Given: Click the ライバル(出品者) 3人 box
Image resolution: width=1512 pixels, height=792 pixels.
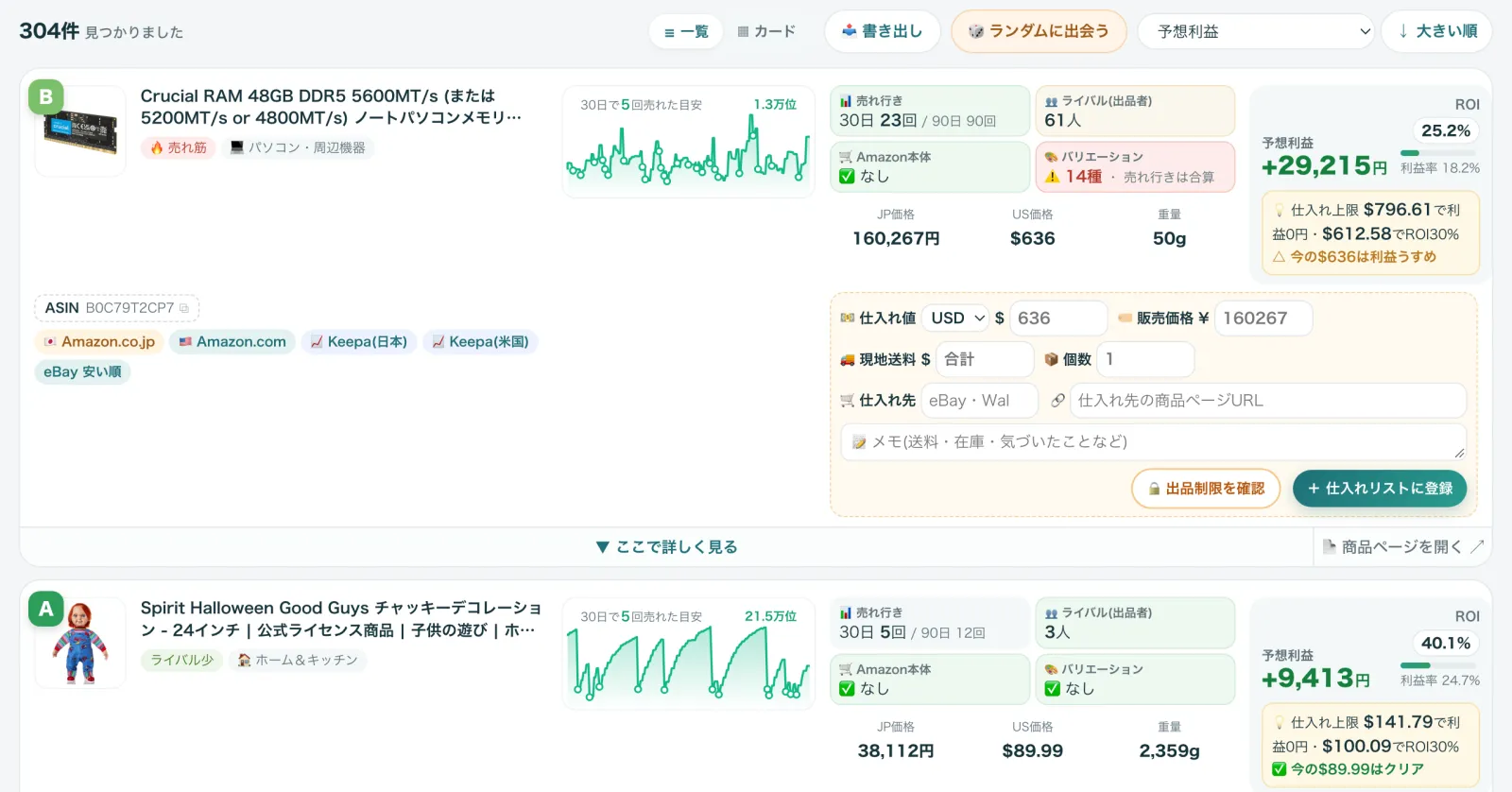Looking at the screenshot, I should pos(1135,624).
